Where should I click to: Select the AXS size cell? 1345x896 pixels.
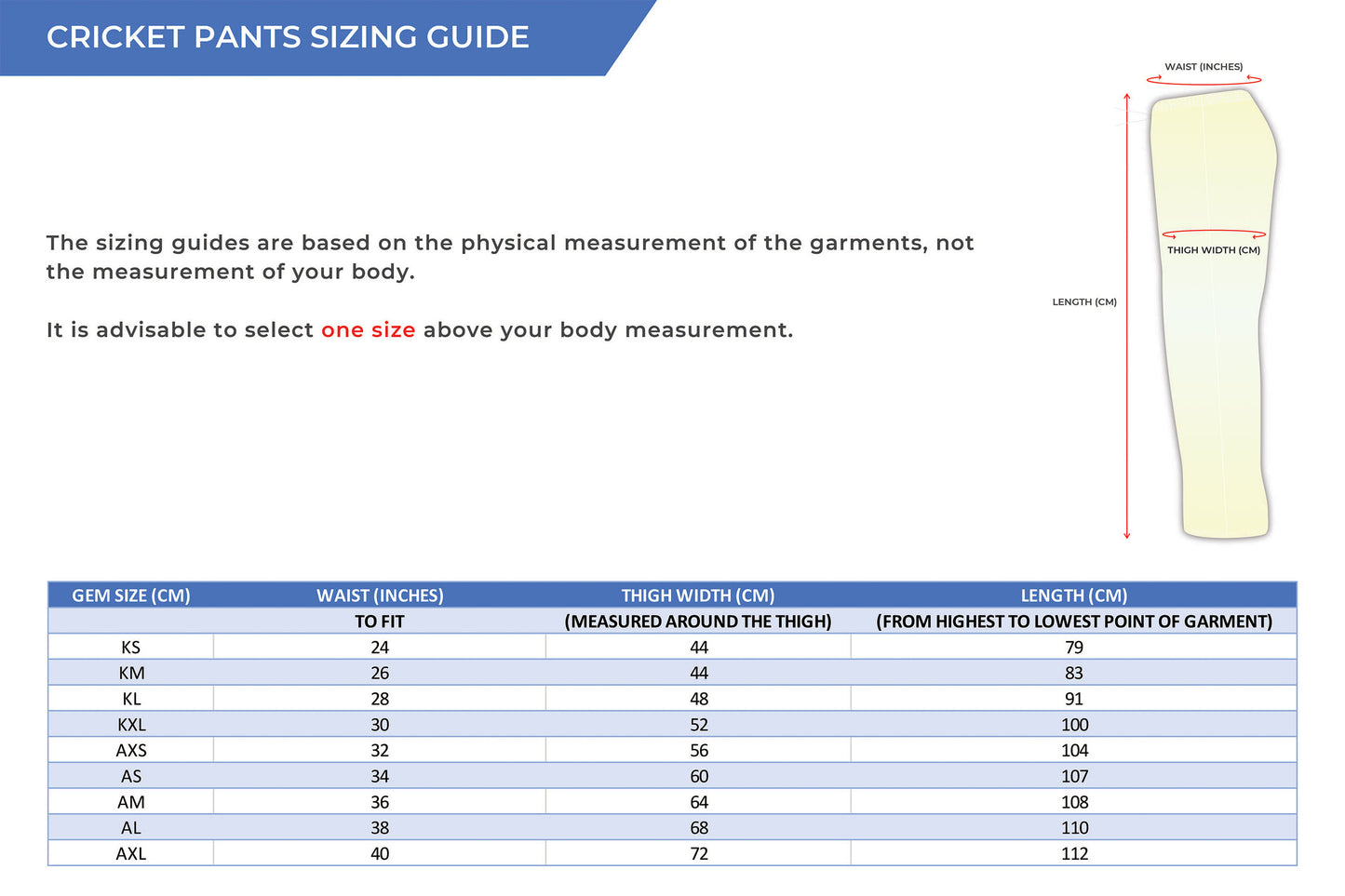point(131,751)
